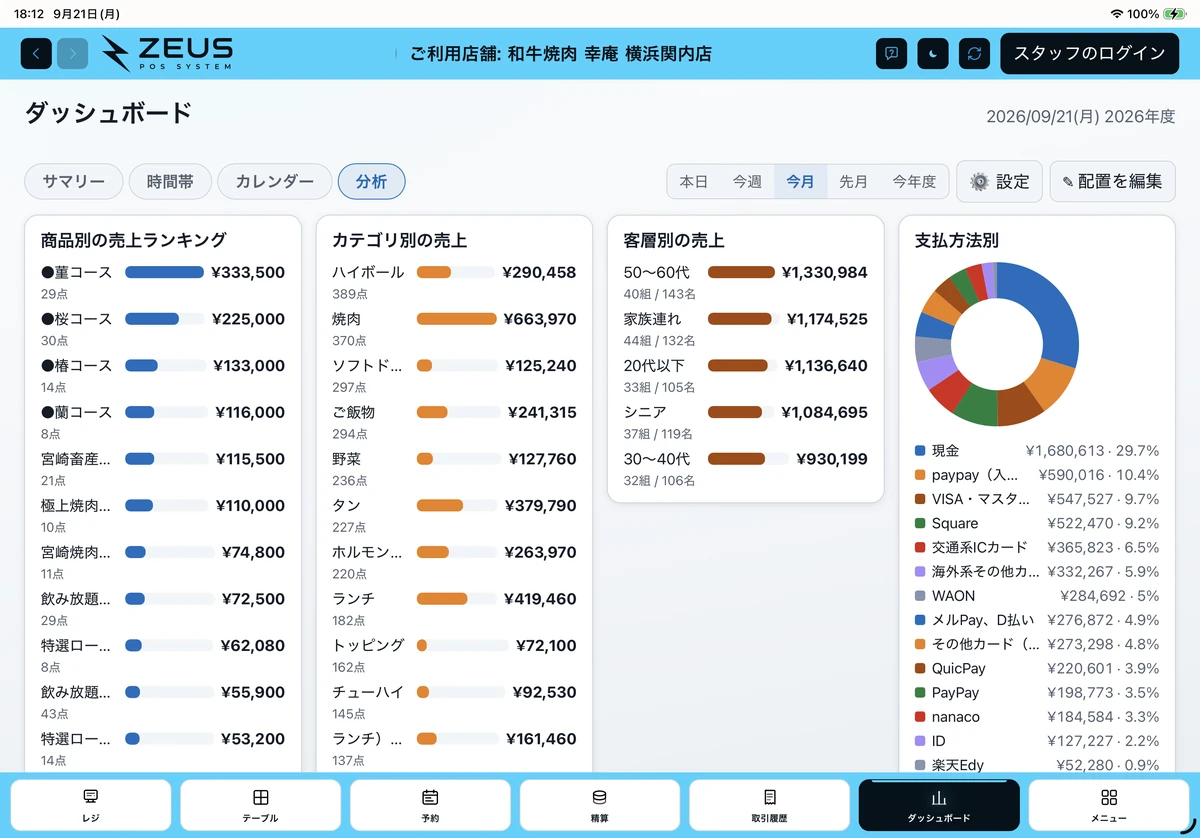Refresh data with the sync arrows icon
This screenshot has height=838, width=1200.
[974, 53]
